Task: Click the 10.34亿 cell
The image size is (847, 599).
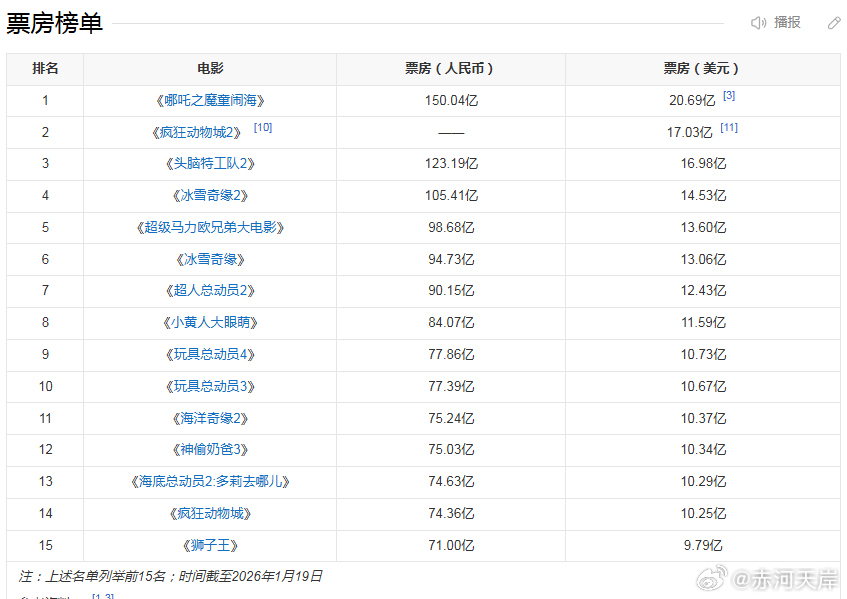Action: point(703,449)
